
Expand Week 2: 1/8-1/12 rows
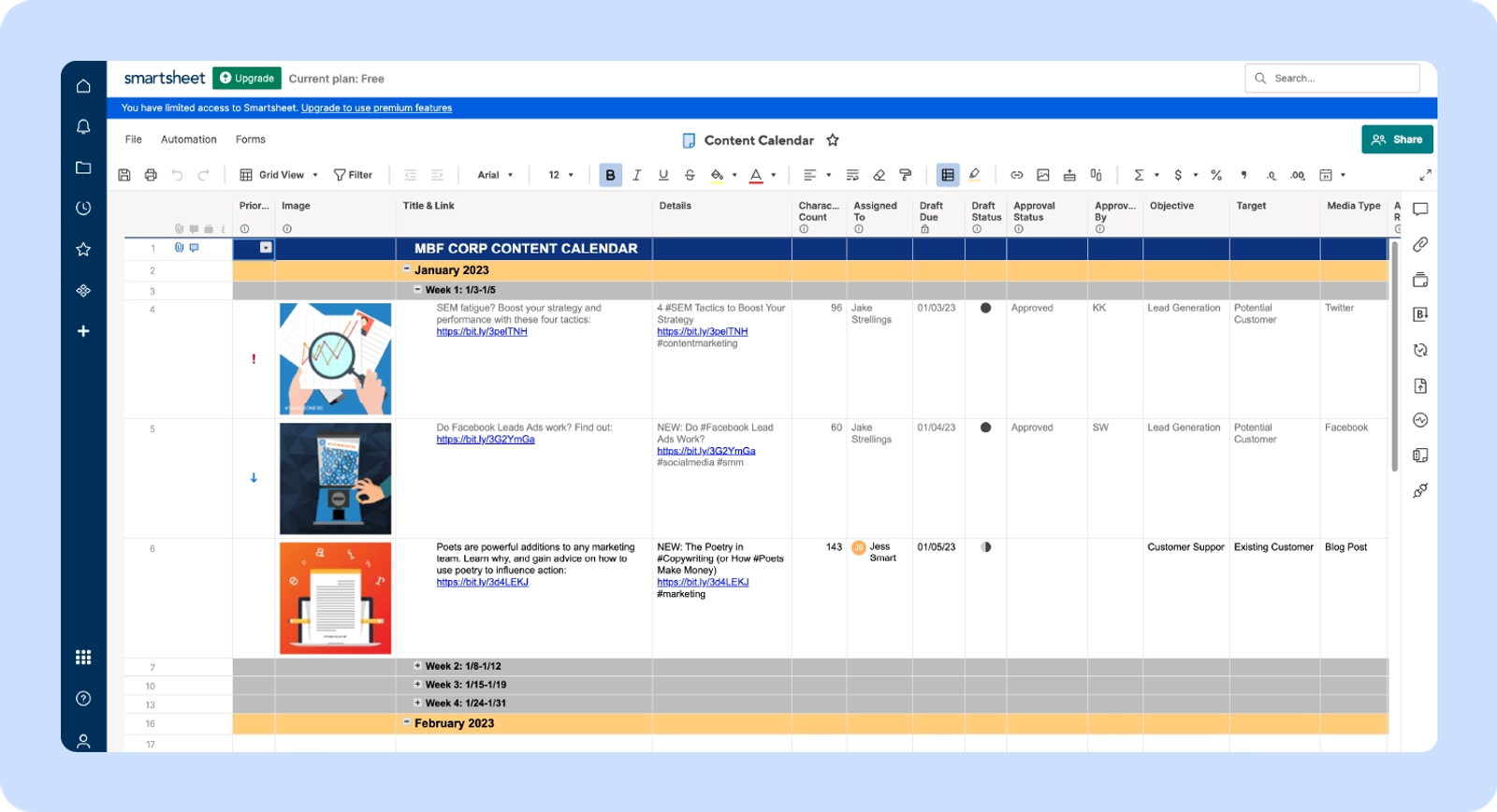tap(417, 666)
